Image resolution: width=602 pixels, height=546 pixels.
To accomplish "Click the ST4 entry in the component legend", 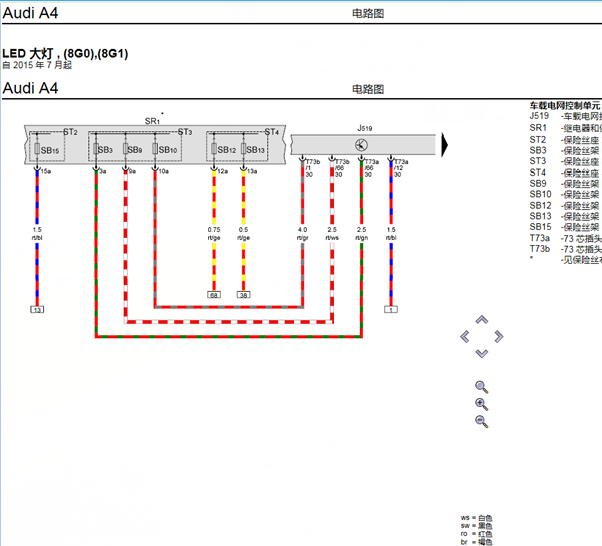I will [x=566, y=173].
